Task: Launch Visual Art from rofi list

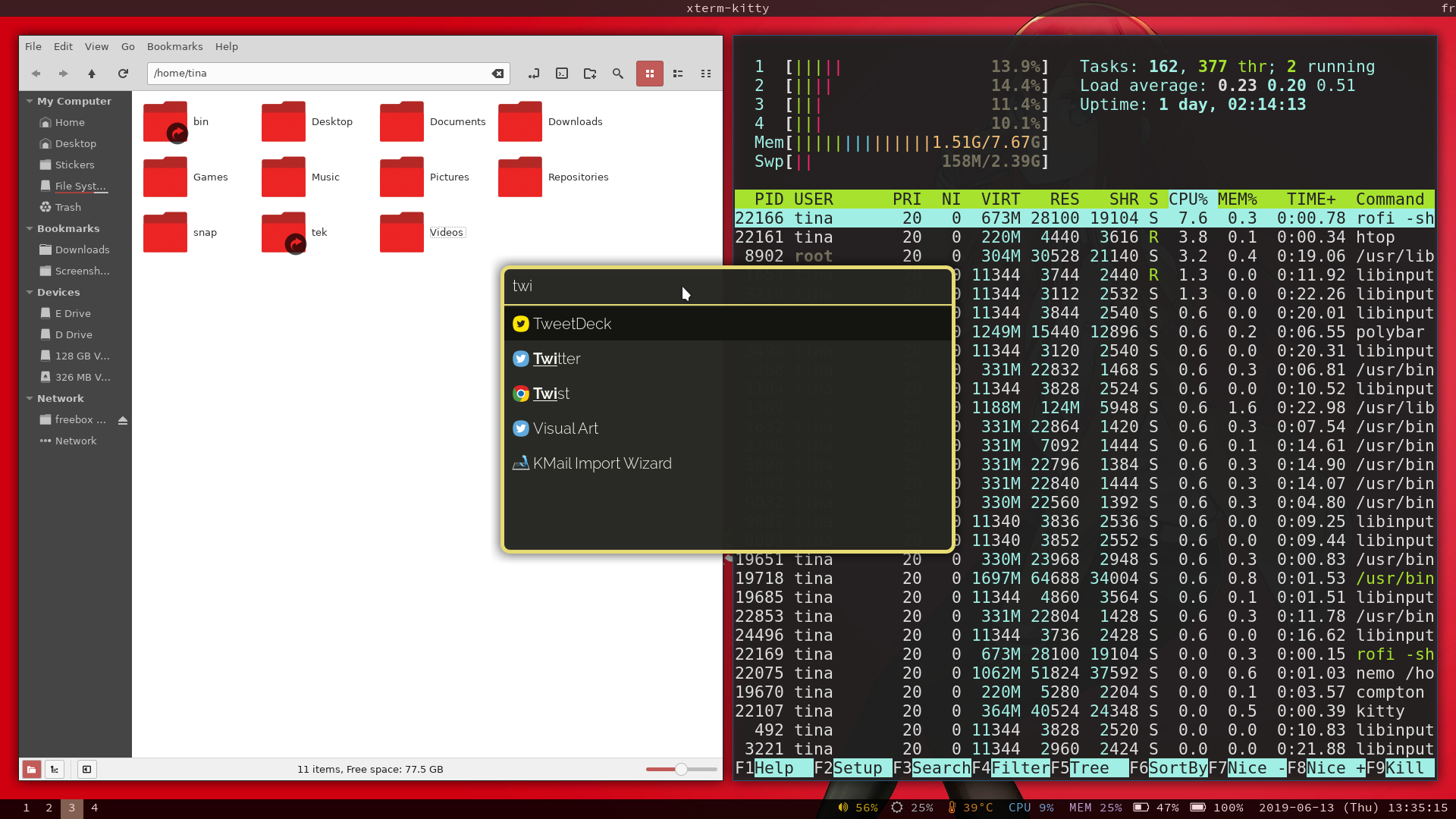Action: point(728,428)
